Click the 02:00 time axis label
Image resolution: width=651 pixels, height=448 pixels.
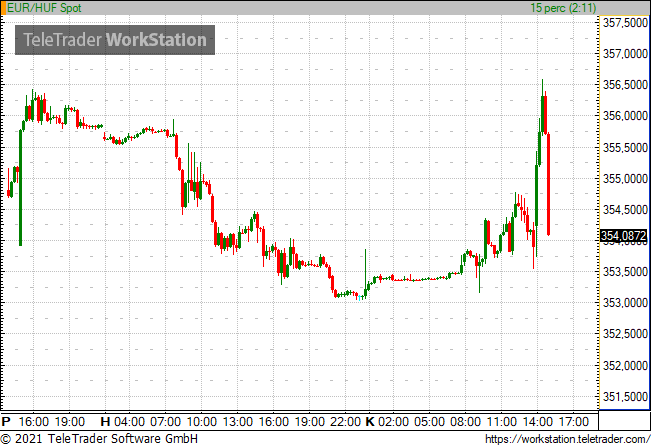point(394,422)
